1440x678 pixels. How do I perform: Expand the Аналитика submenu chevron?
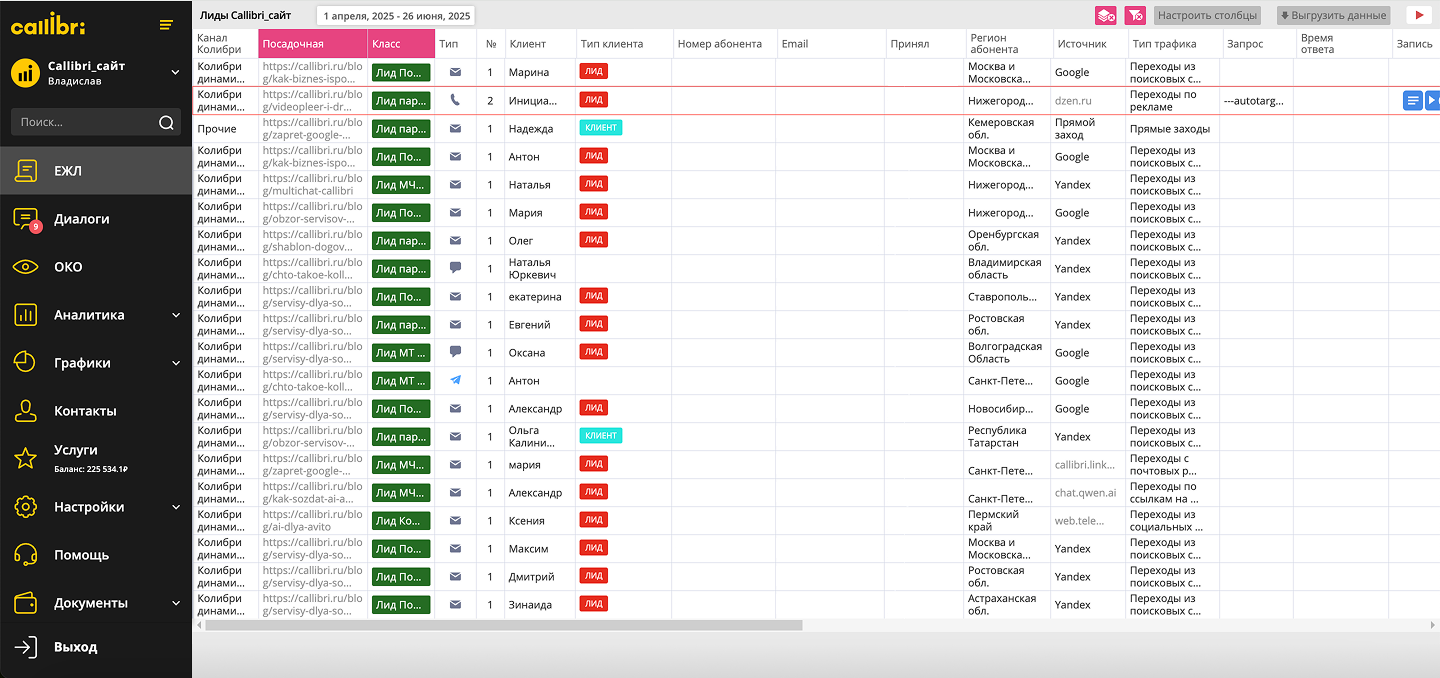[x=176, y=315]
